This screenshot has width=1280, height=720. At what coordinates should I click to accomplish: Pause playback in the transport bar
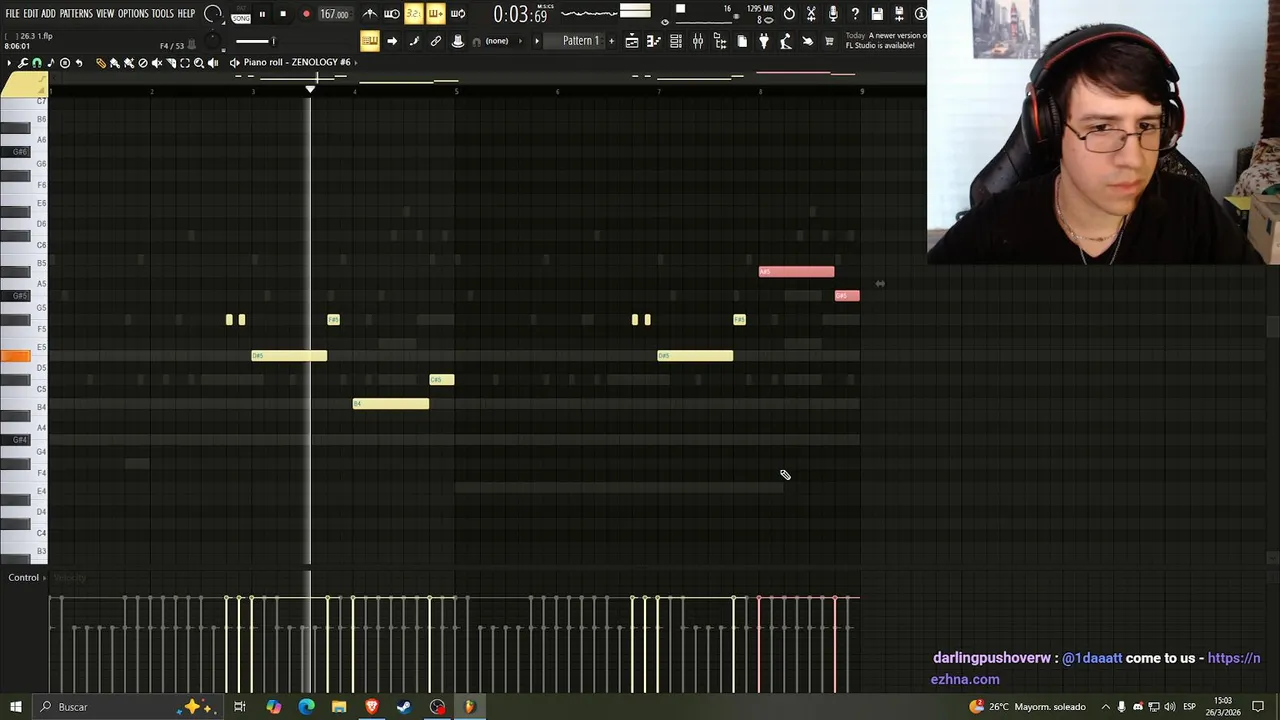point(262,14)
